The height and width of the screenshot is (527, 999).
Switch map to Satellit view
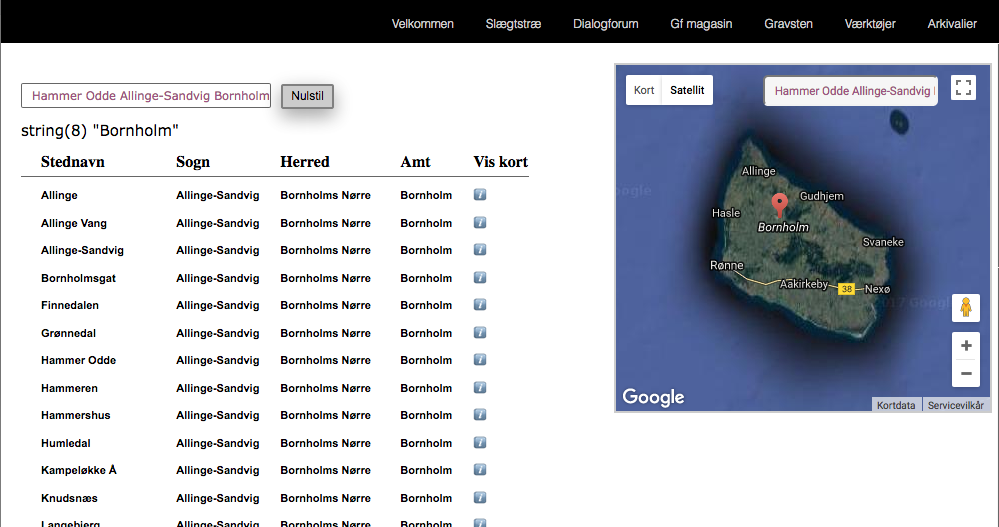pyautogui.click(x=687, y=90)
